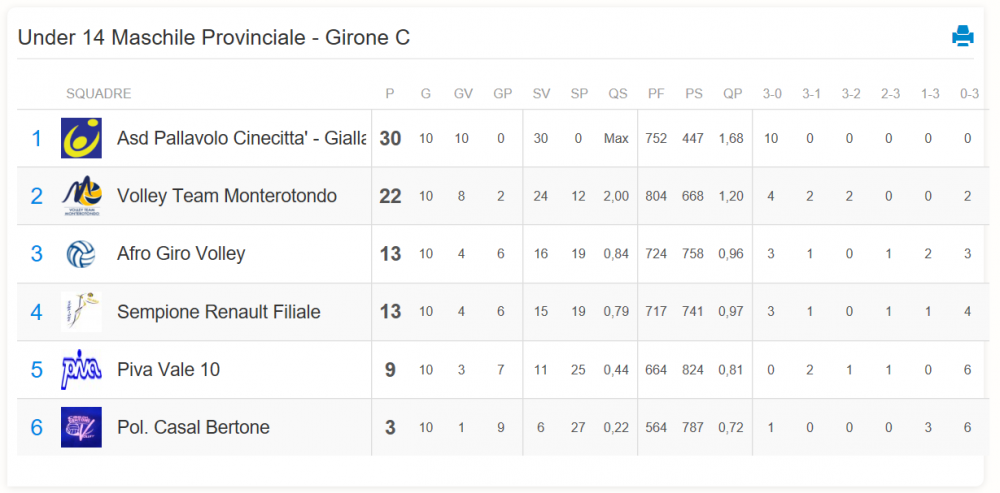Screen dimensions: 1000x493
Task: Select the Afro Giro Volley name
Action: [x=181, y=254]
